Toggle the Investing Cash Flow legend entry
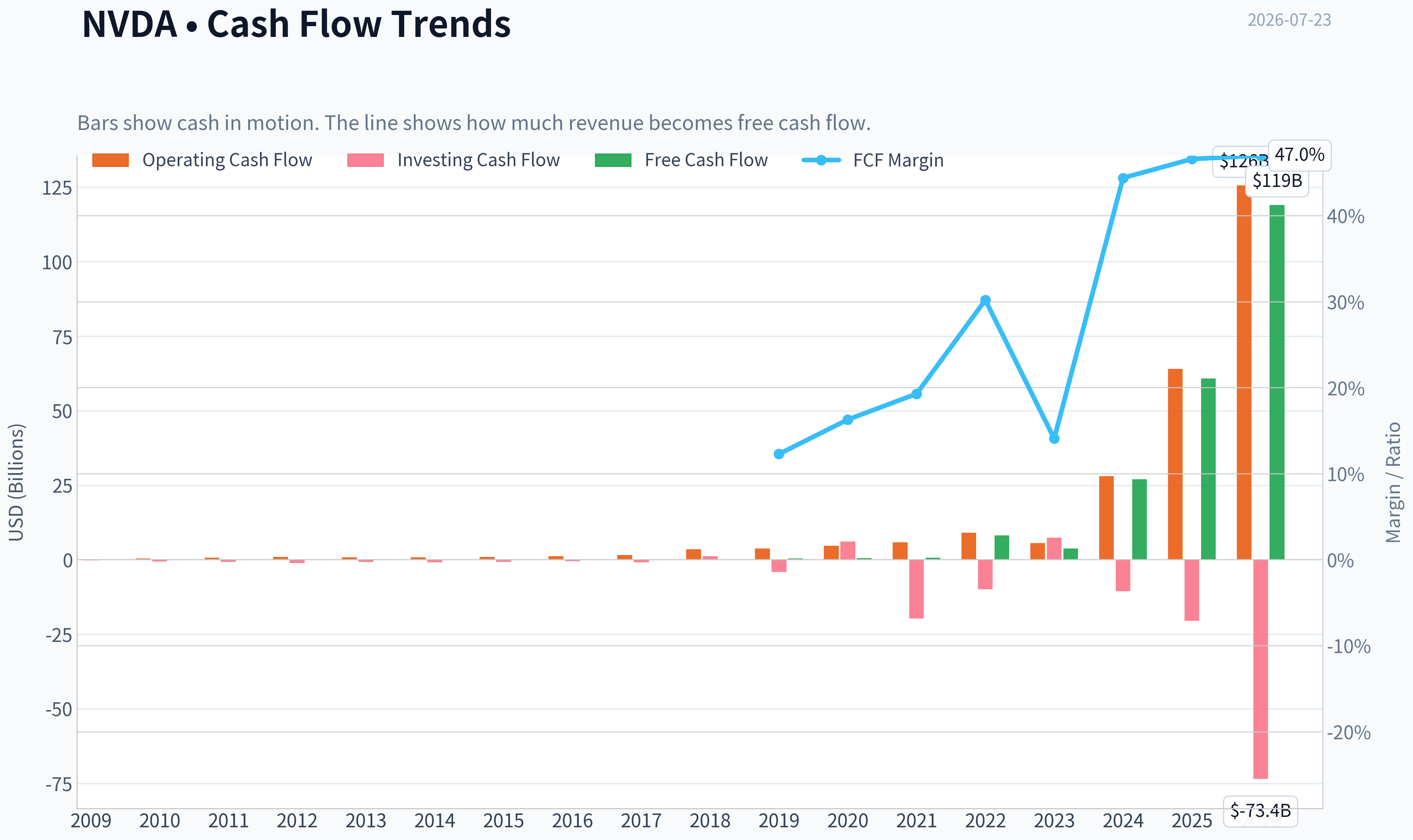1413x840 pixels. click(x=453, y=160)
